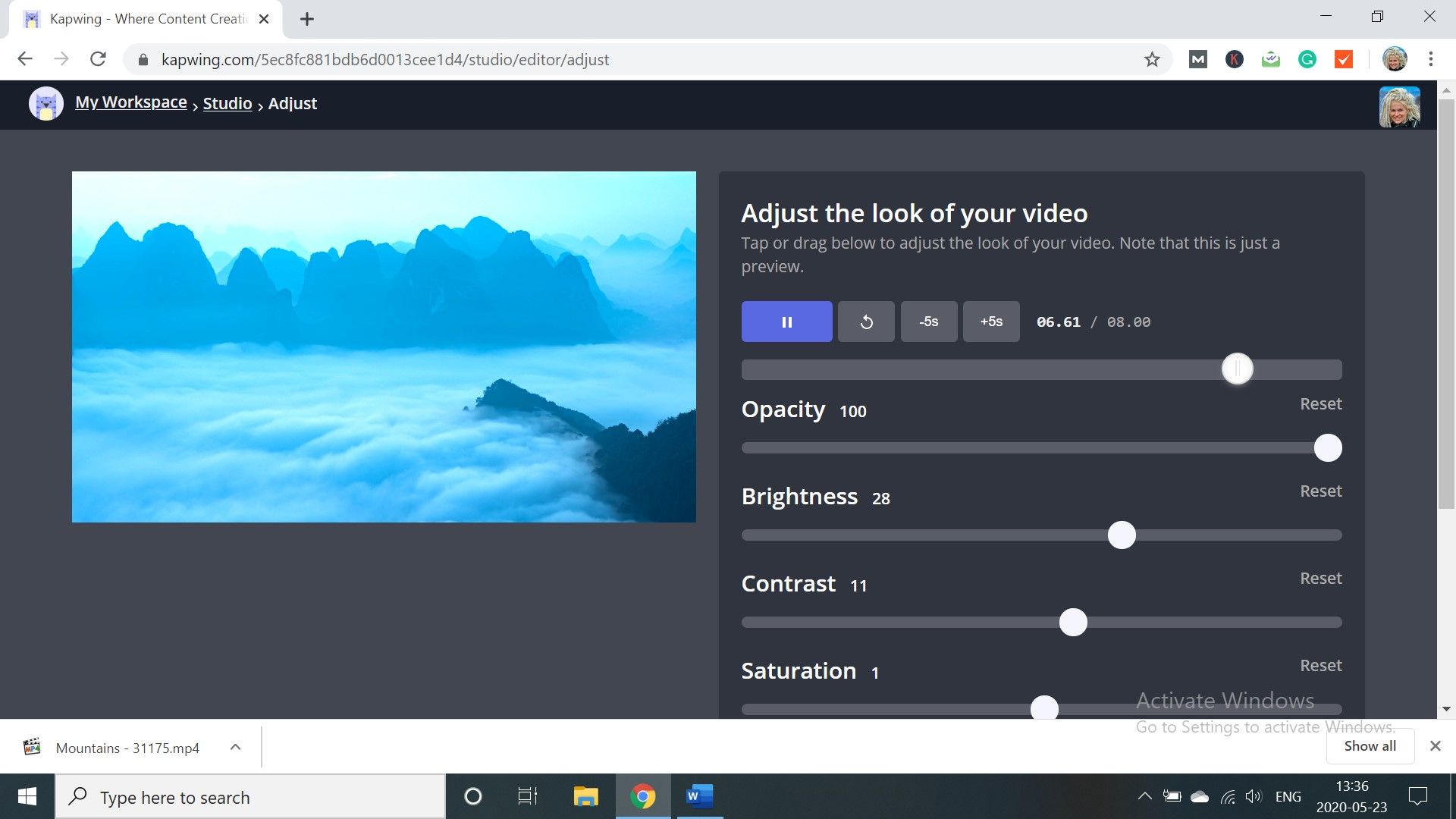This screenshot has height=819, width=1456.
Task: Click the forward navigation arrow
Action: pyautogui.click(x=61, y=59)
